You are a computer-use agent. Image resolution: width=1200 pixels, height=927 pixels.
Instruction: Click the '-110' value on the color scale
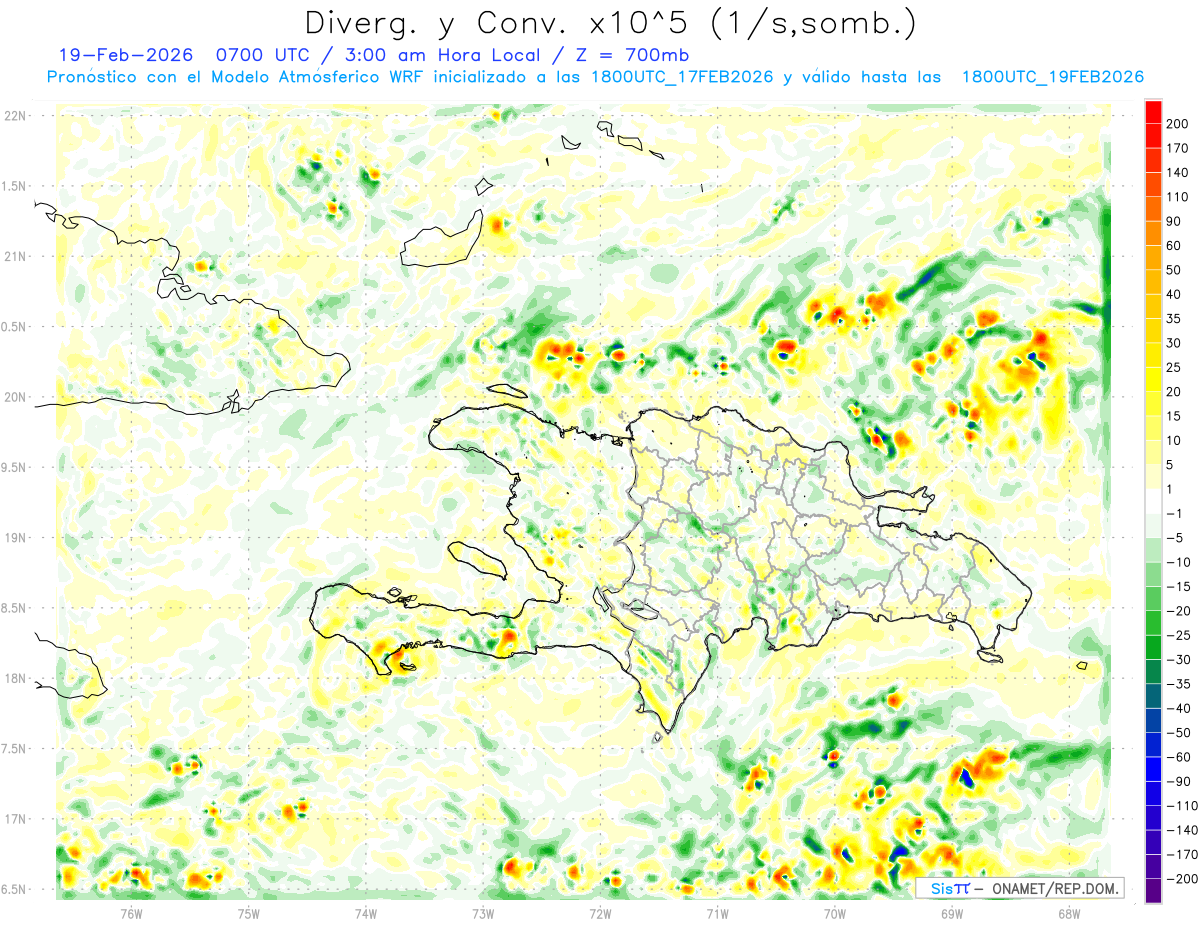[1181, 806]
